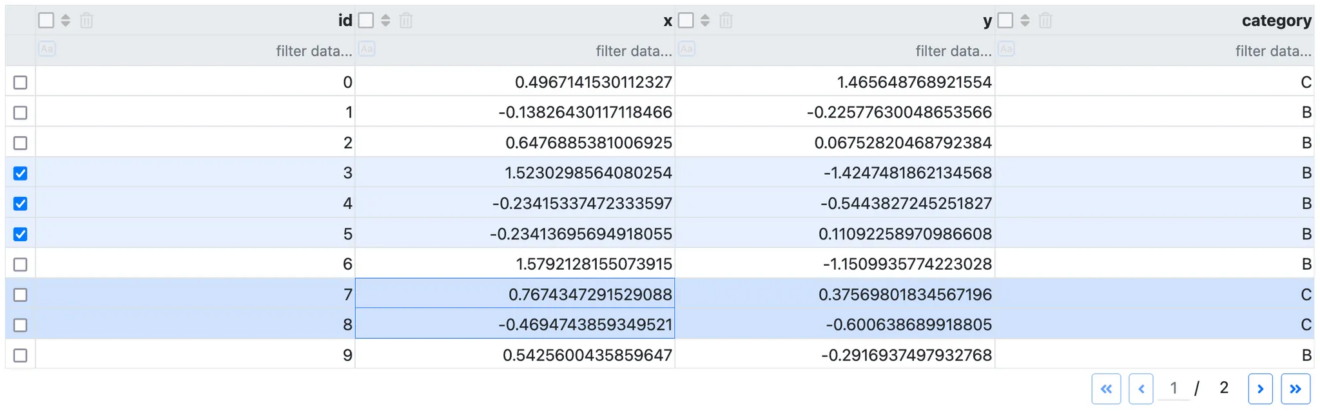Delete the category column using its trash icon
The height and width of the screenshot is (418, 1320).
[1046, 20]
